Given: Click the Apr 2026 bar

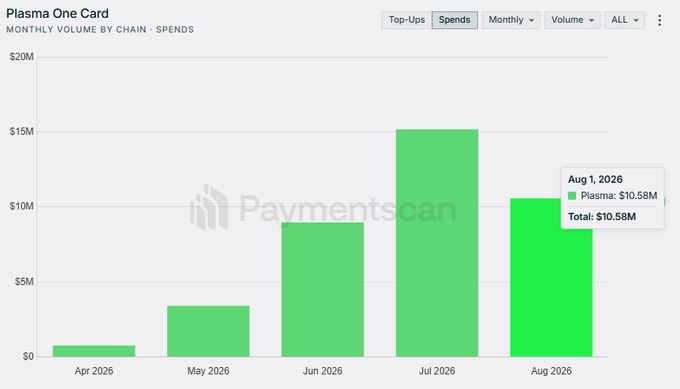Looking at the screenshot, I should coord(94,351).
